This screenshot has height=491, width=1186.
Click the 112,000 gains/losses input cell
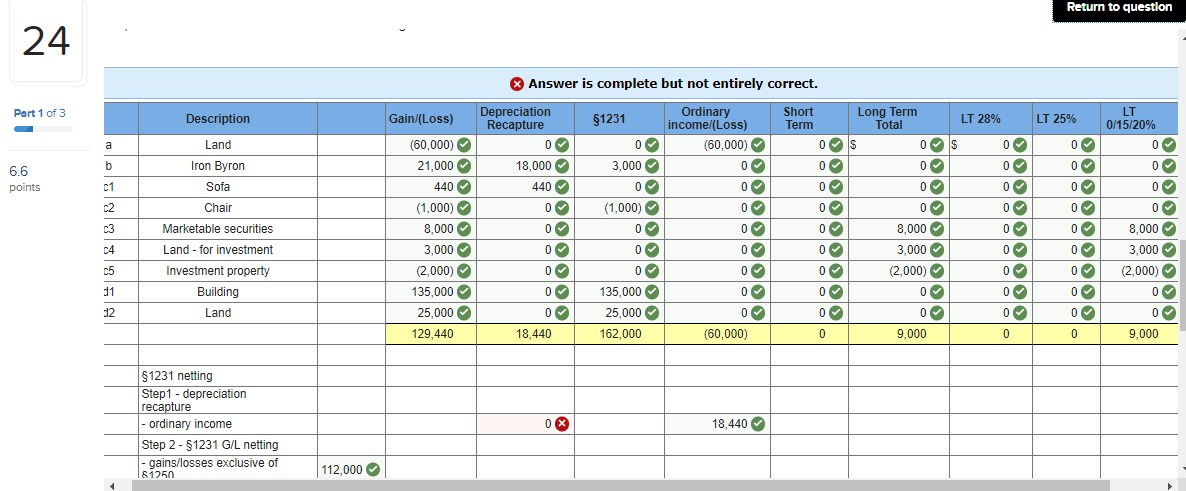[x=351, y=468]
